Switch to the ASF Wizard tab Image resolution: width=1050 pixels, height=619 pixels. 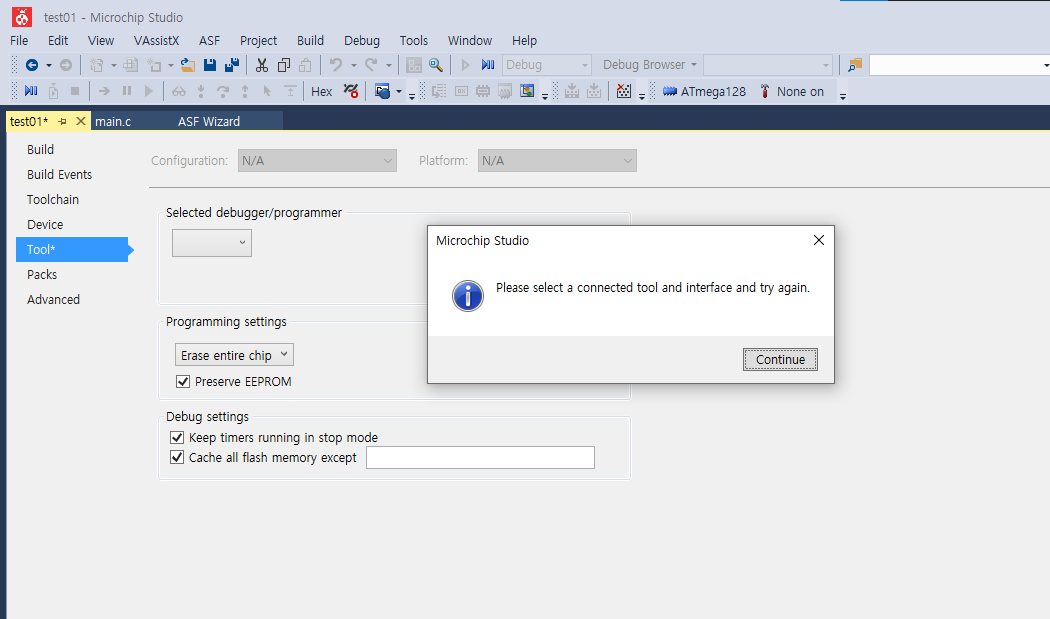pos(209,121)
